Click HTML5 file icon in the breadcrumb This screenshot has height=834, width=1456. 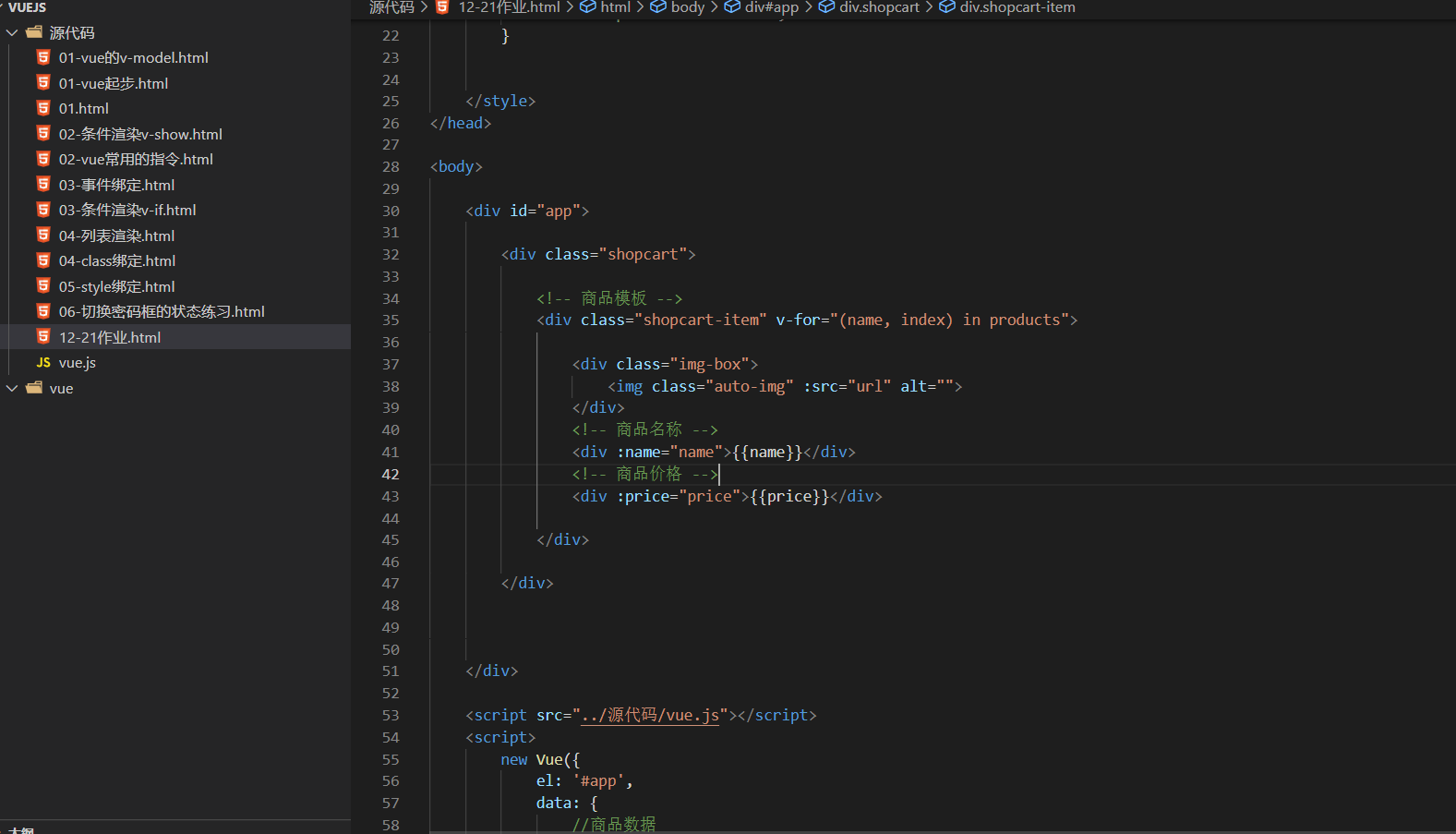pos(442,6)
